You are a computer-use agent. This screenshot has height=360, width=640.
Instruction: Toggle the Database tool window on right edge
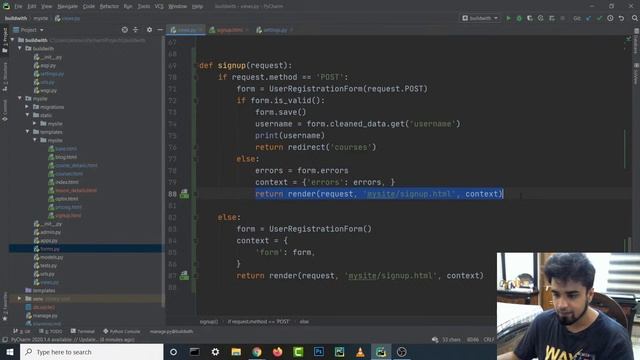636,42
